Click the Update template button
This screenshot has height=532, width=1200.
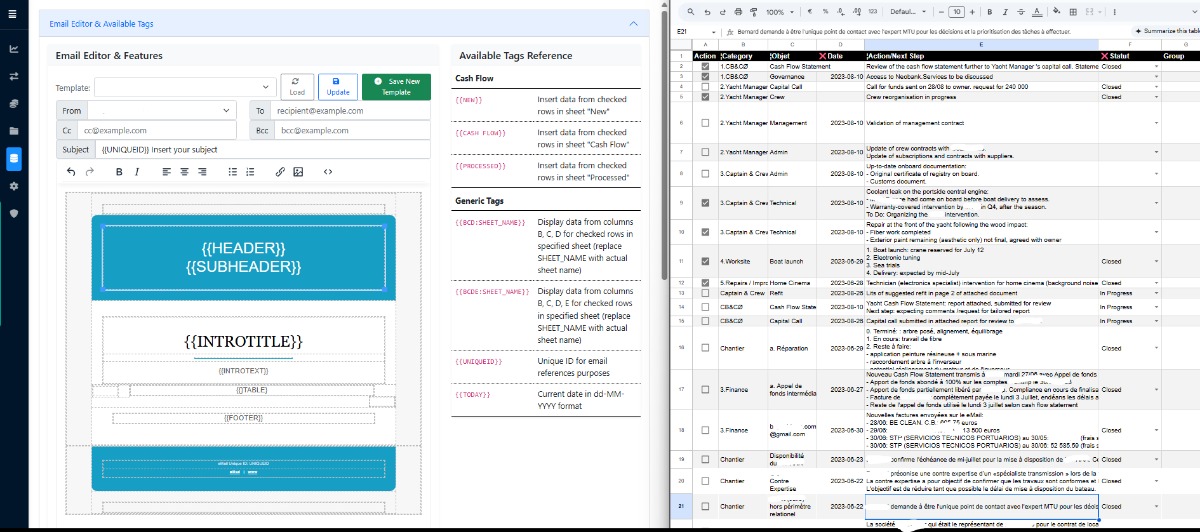337,86
